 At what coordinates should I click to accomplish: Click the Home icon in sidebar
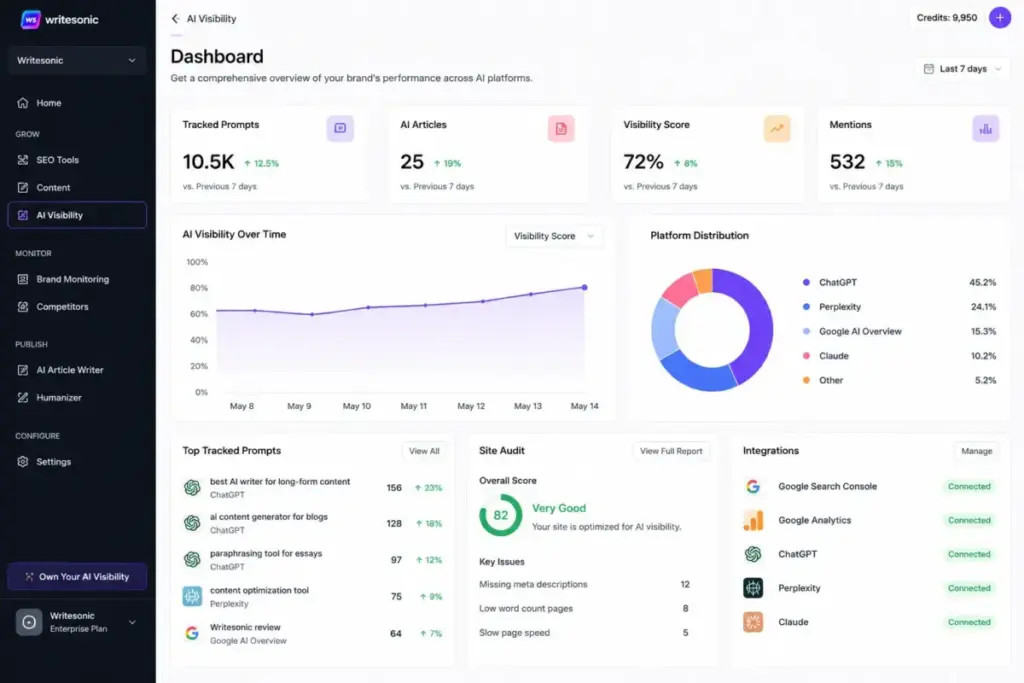23,103
